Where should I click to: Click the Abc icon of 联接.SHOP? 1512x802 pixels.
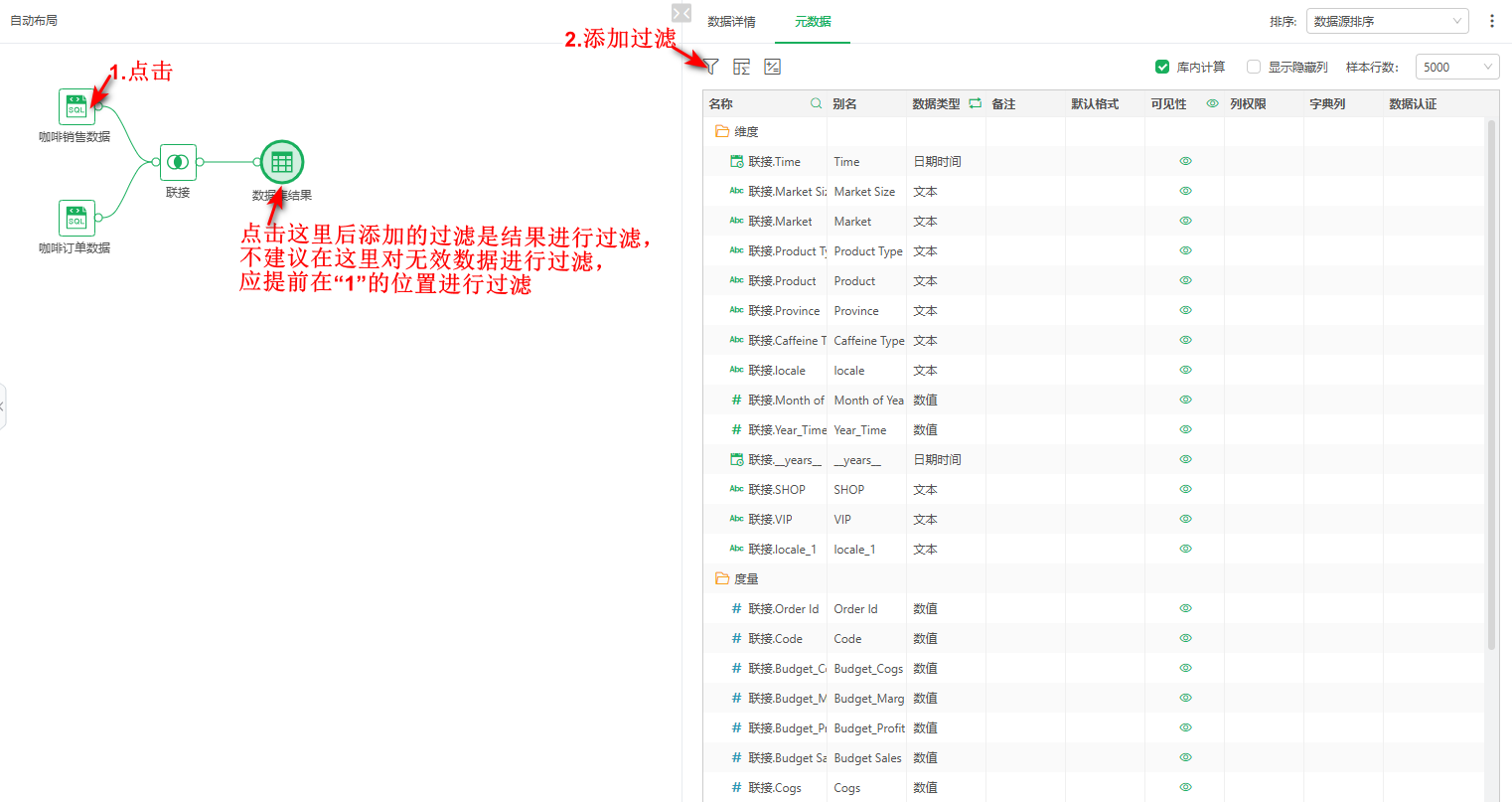click(x=736, y=489)
